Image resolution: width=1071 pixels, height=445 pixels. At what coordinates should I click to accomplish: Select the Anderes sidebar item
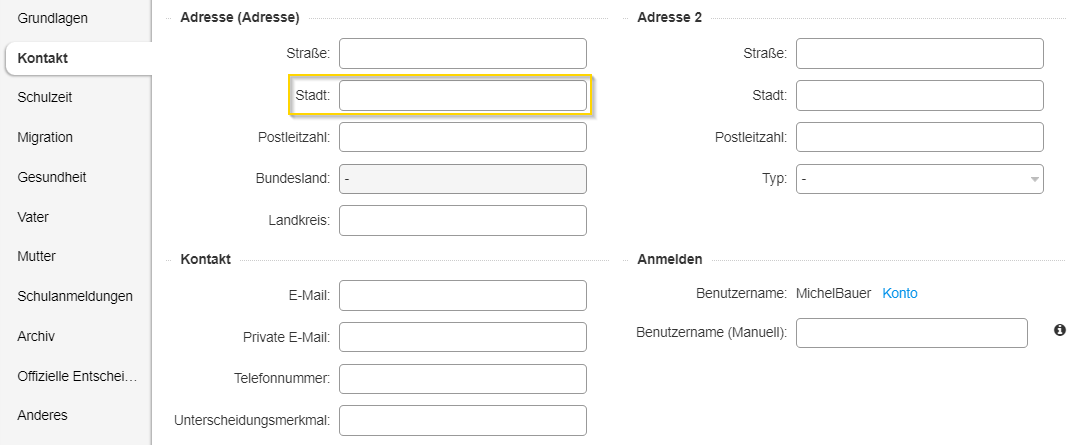42,415
